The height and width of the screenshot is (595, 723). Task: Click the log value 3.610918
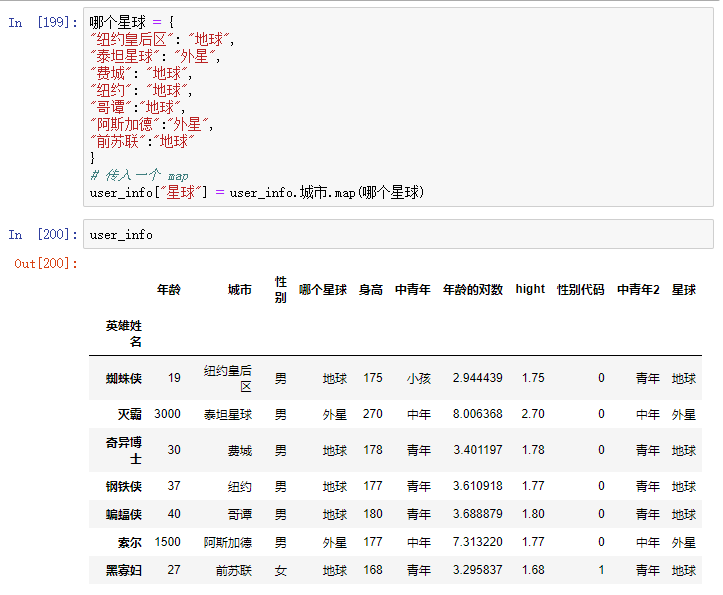point(477,486)
